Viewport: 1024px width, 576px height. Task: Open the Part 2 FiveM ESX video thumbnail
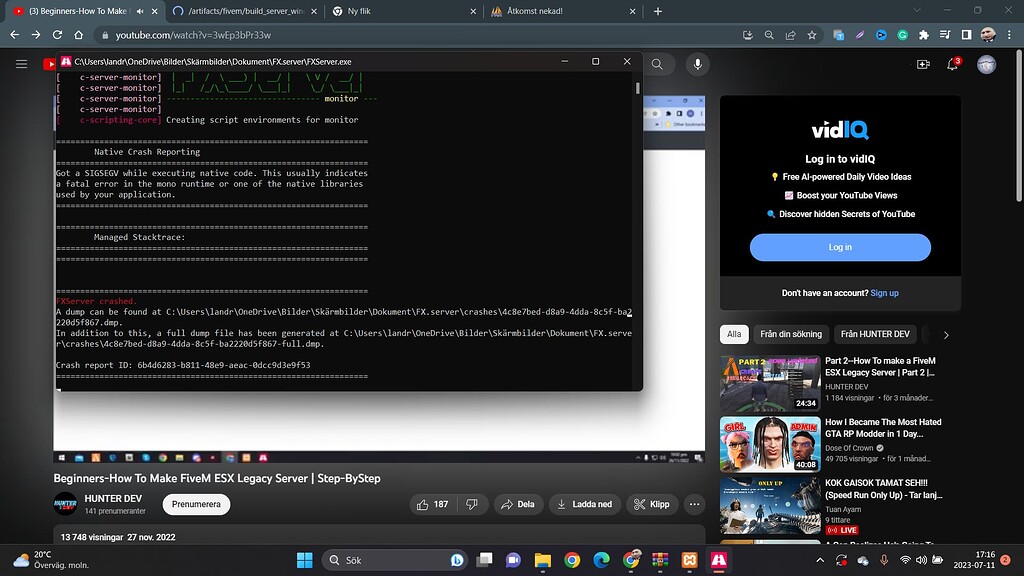coord(770,381)
